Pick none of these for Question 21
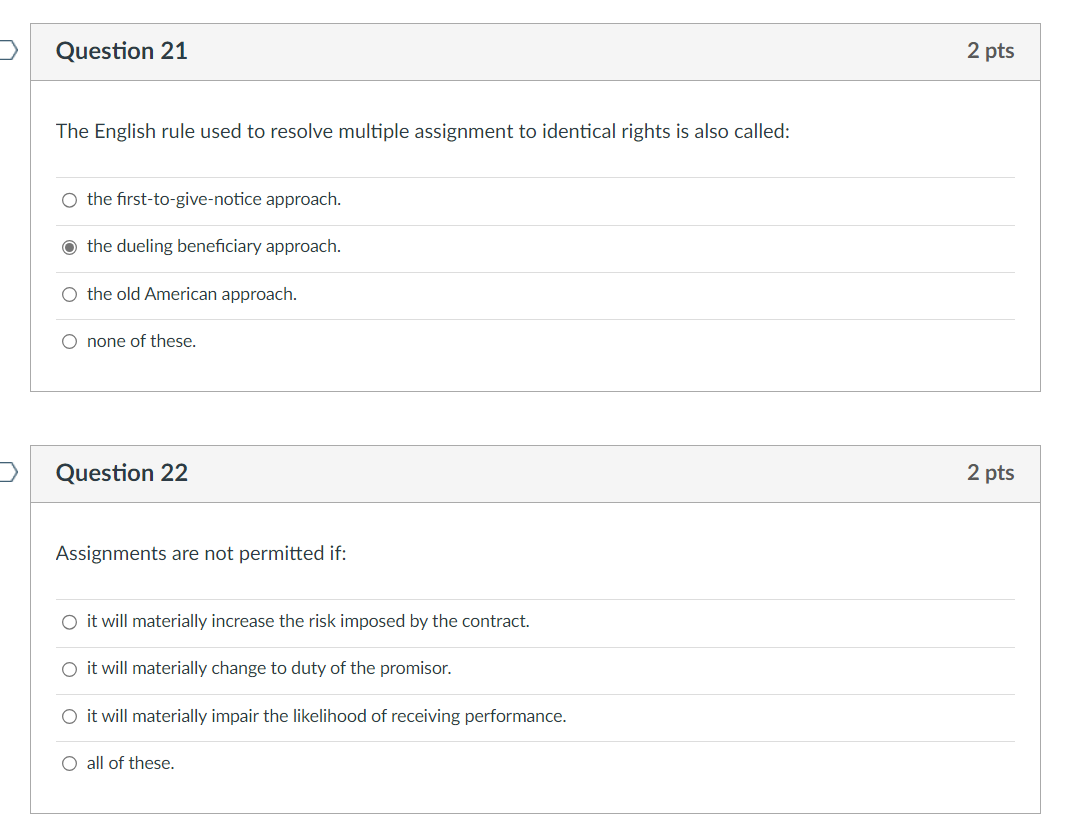This screenshot has width=1088, height=837. tap(69, 341)
